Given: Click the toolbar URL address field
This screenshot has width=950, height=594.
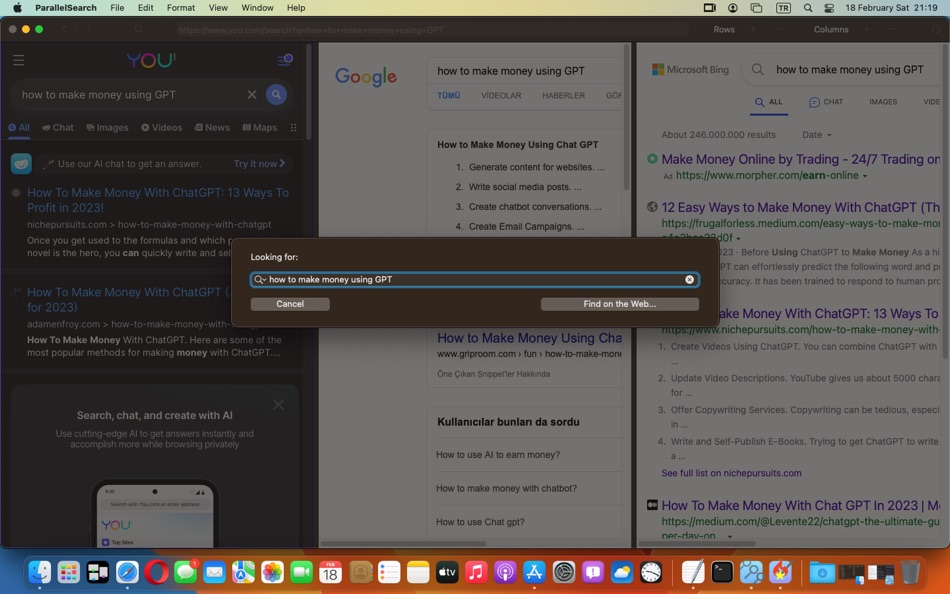Looking at the screenshot, I should [431, 29].
